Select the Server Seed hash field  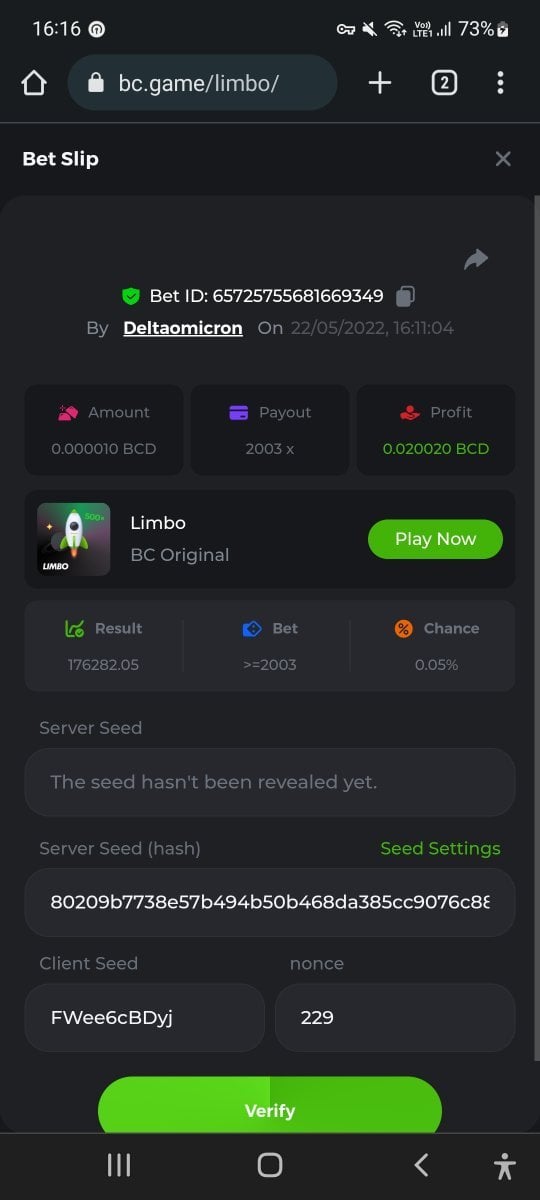270,902
